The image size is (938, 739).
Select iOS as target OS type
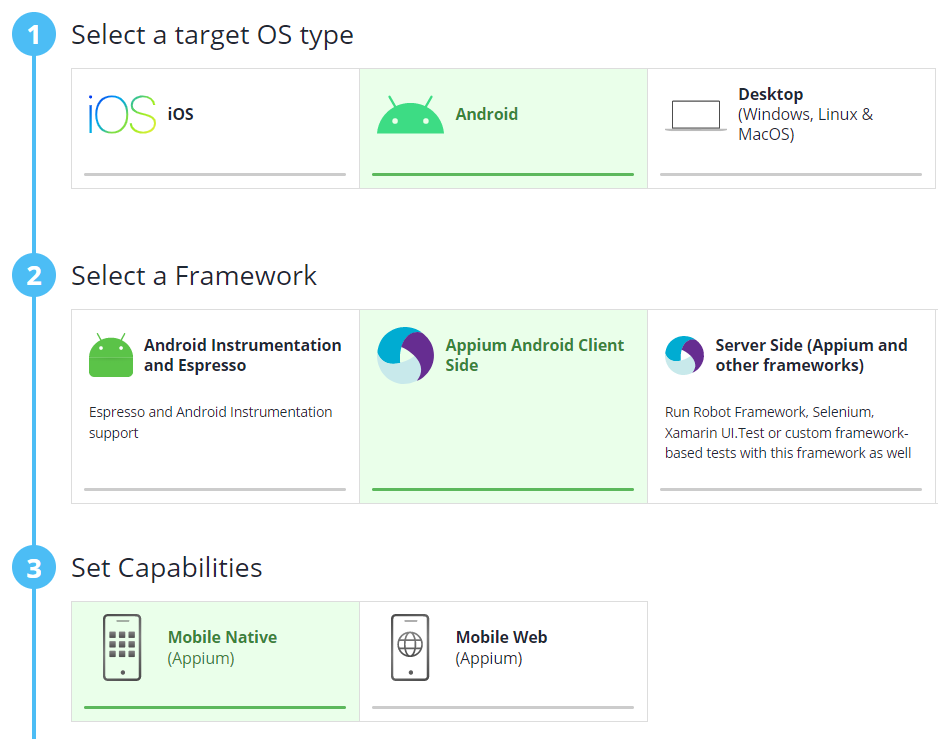(181, 115)
